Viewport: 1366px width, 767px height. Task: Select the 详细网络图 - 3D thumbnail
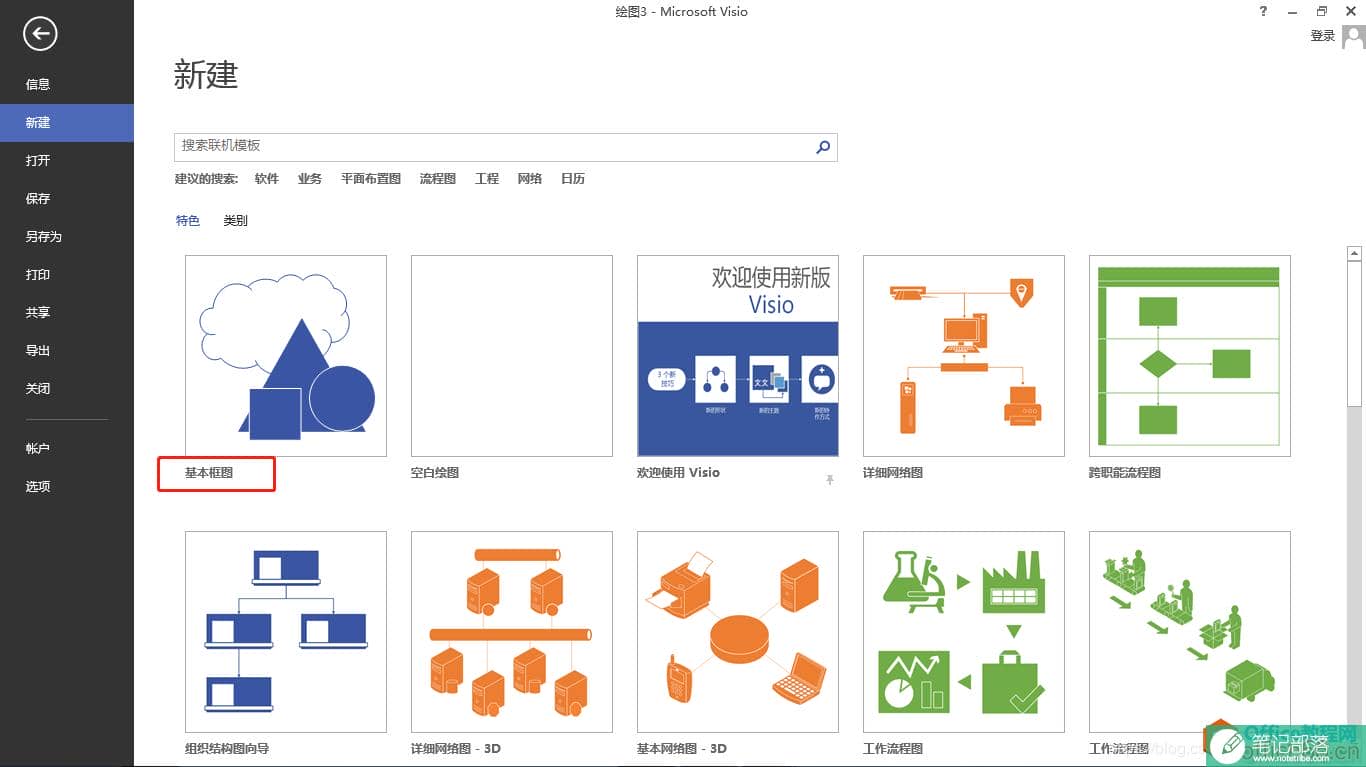512,632
